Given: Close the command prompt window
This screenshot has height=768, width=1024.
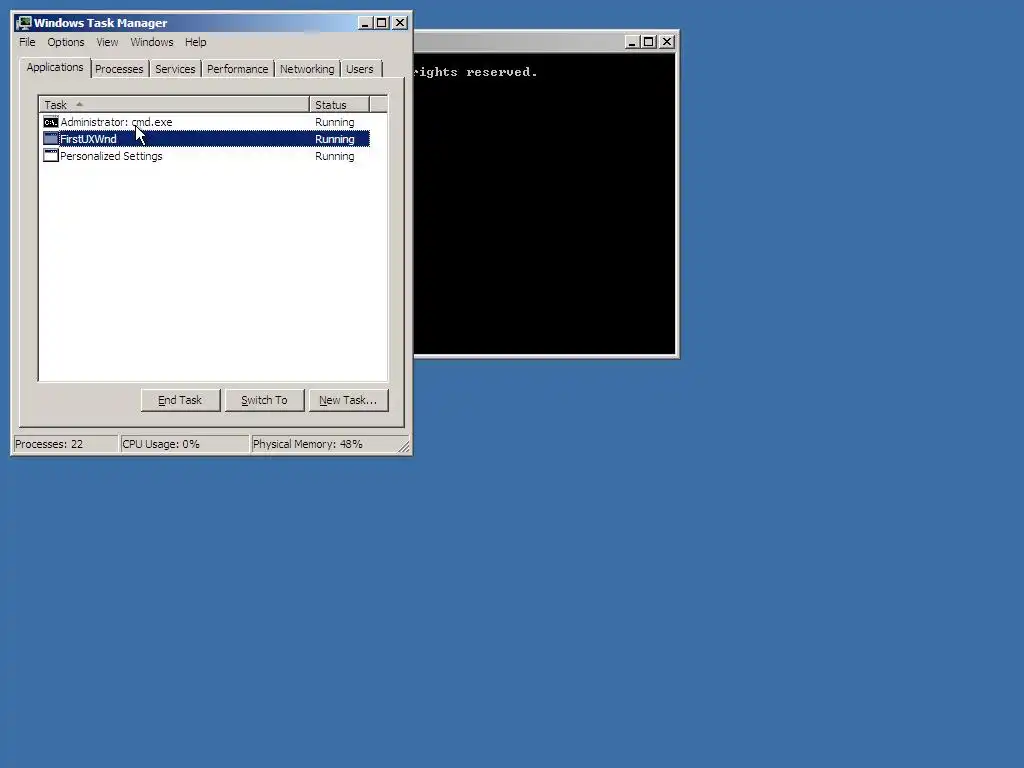Looking at the screenshot, I should coord(667,42).
